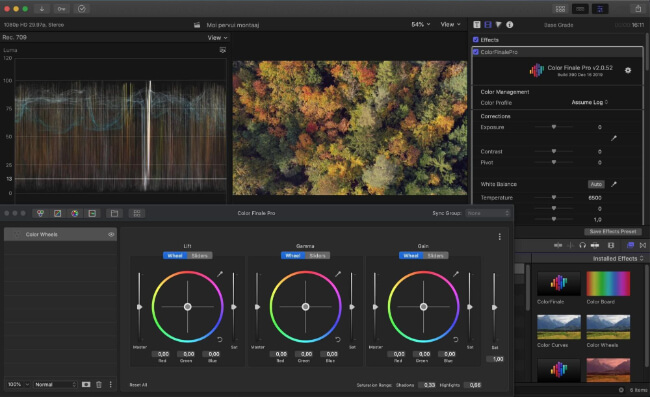Screen dimensions: 650x397
Task: Open the video inspector film icon
Action: coord(488,25)
